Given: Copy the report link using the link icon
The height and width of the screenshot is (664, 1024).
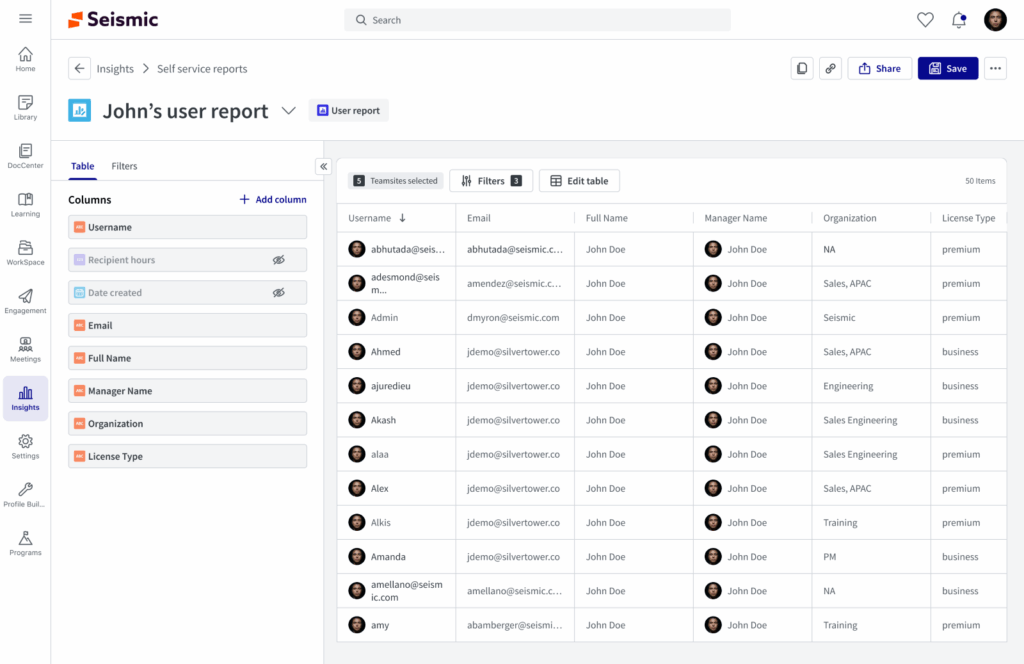Looking at the screenshot, I should coord(829,68).
